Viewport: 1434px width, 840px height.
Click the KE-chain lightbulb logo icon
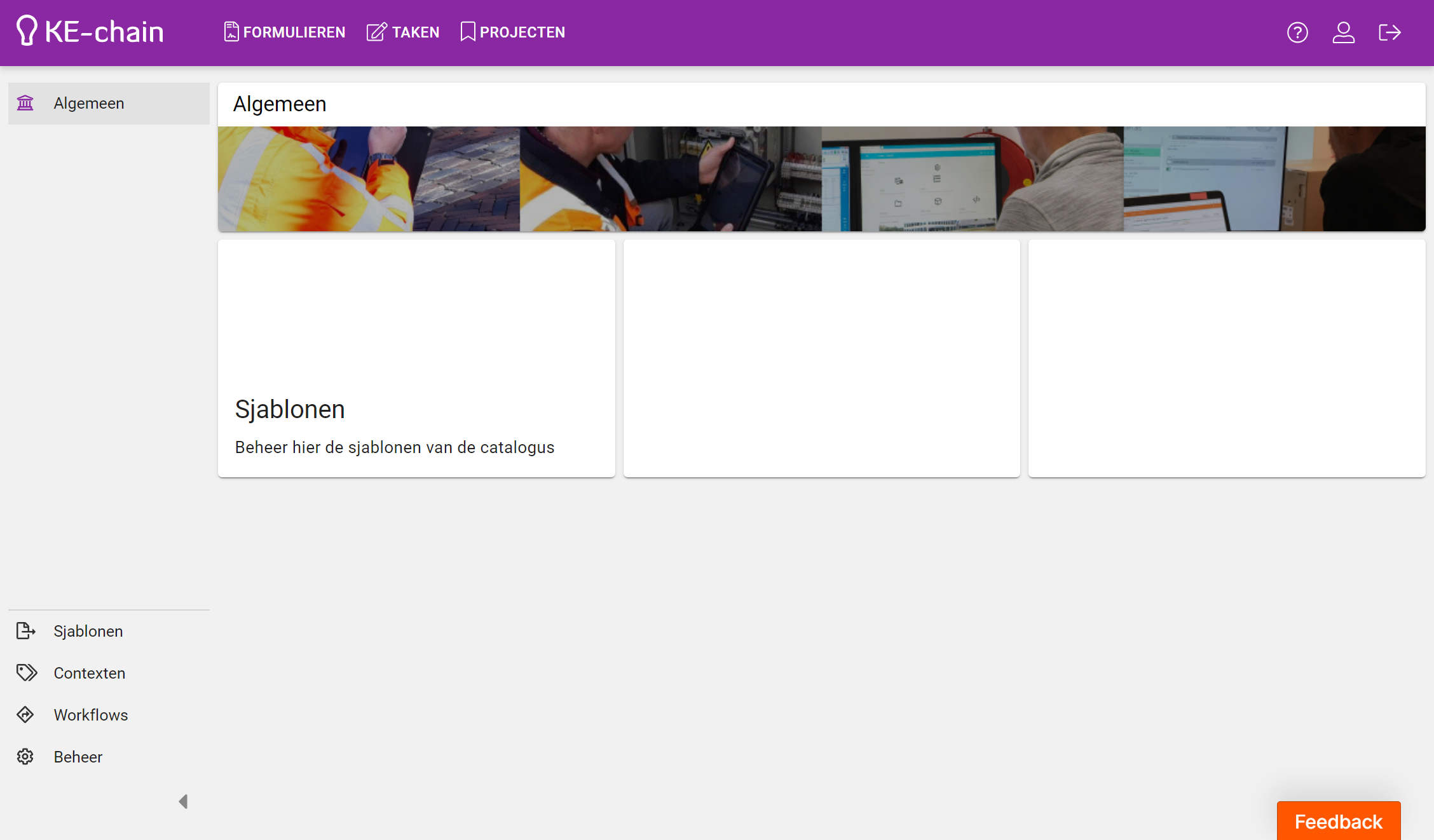coord(27,30)
